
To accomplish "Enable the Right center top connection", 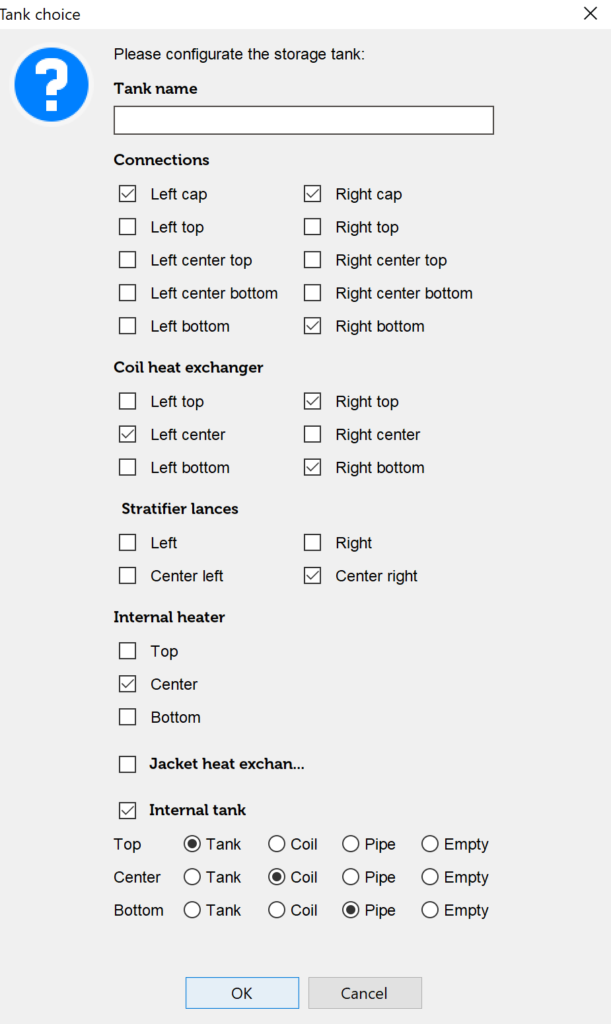I will coord(313,260).
